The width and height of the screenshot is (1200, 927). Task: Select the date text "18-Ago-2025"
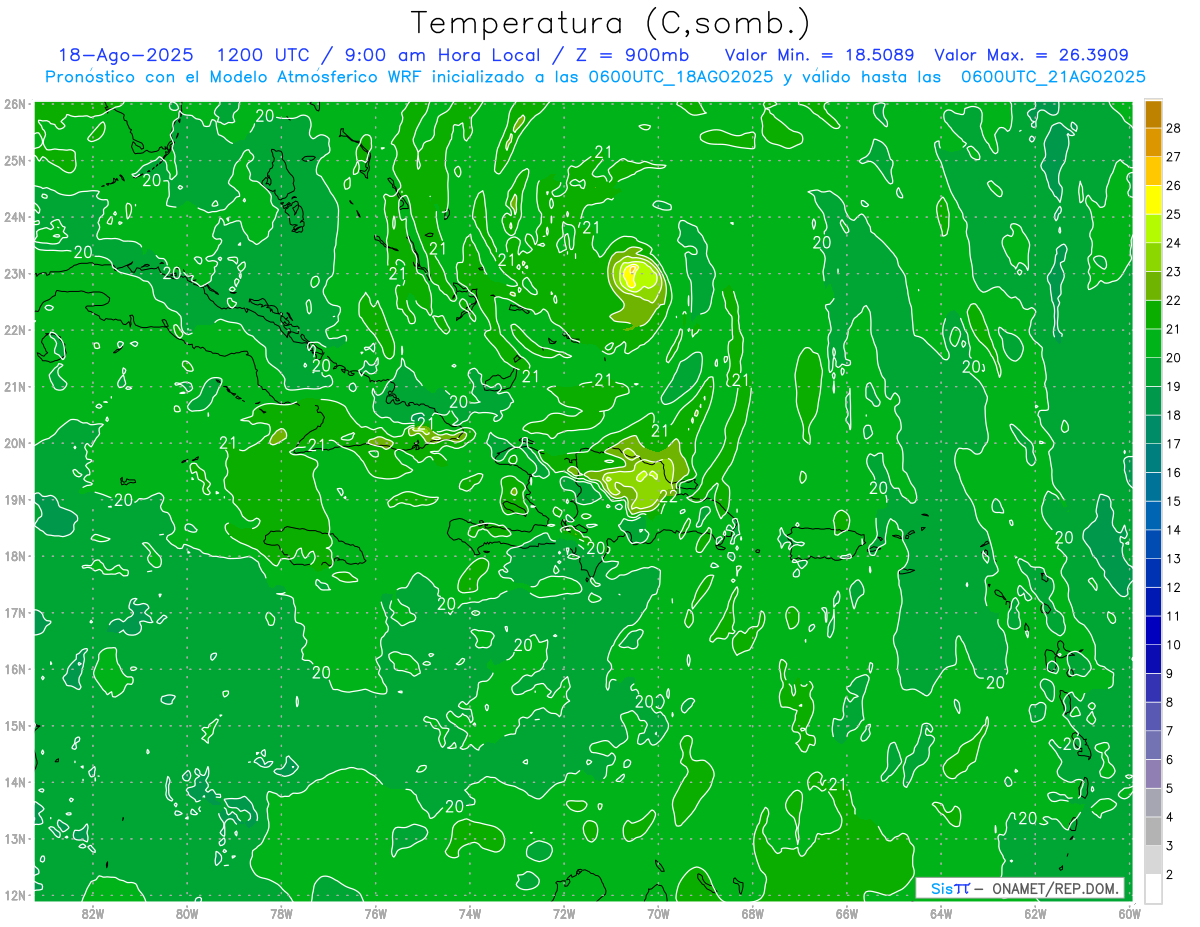click(x=126, y=55)
